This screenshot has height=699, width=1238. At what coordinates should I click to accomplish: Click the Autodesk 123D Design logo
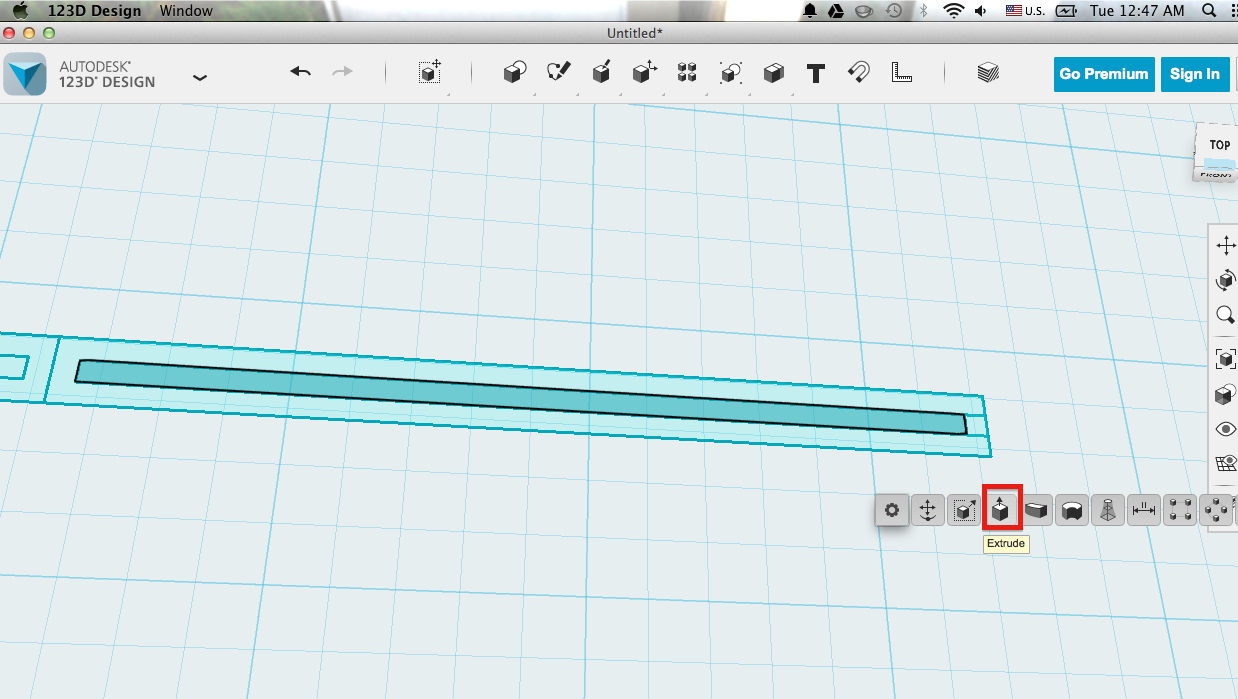24,74
